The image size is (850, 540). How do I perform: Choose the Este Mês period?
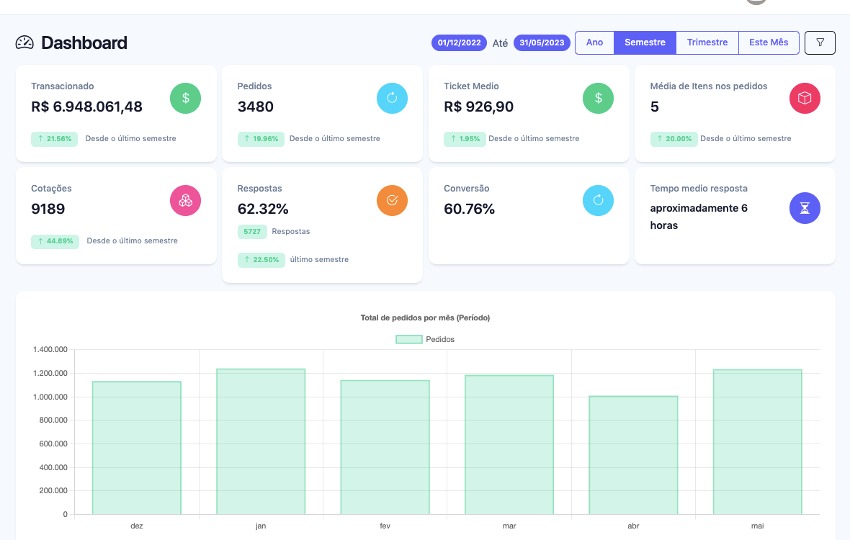coord(769,43)
